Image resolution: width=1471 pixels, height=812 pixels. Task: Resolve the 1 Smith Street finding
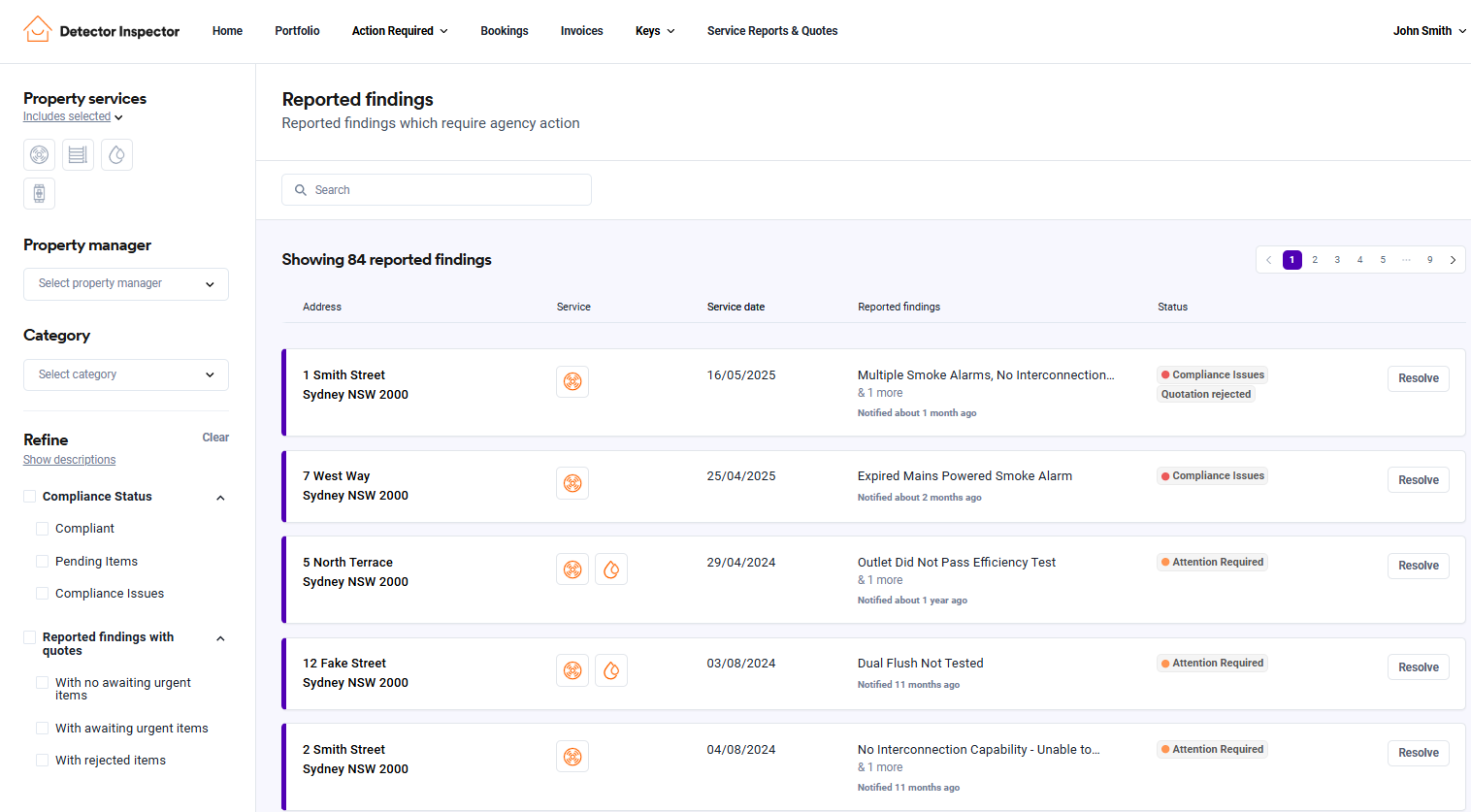click(1418, 378)
